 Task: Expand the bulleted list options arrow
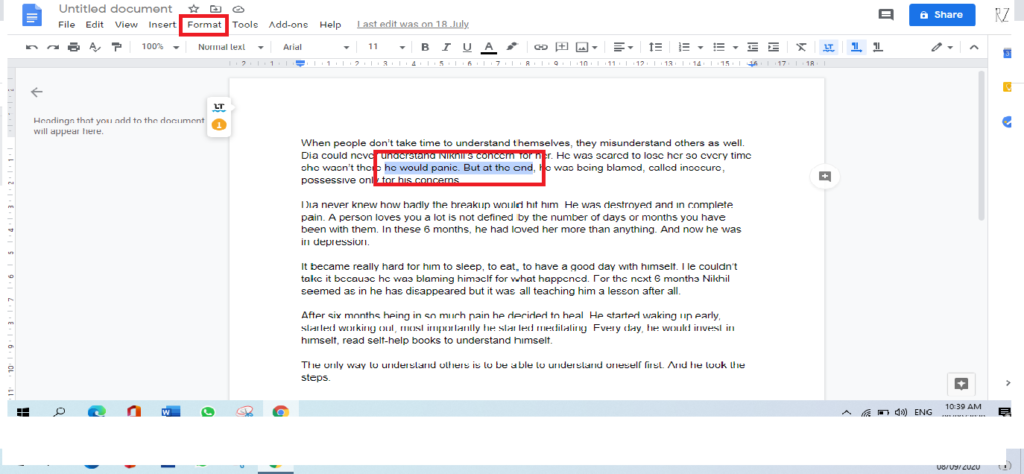pyautogui.click(x=735, y=47)
